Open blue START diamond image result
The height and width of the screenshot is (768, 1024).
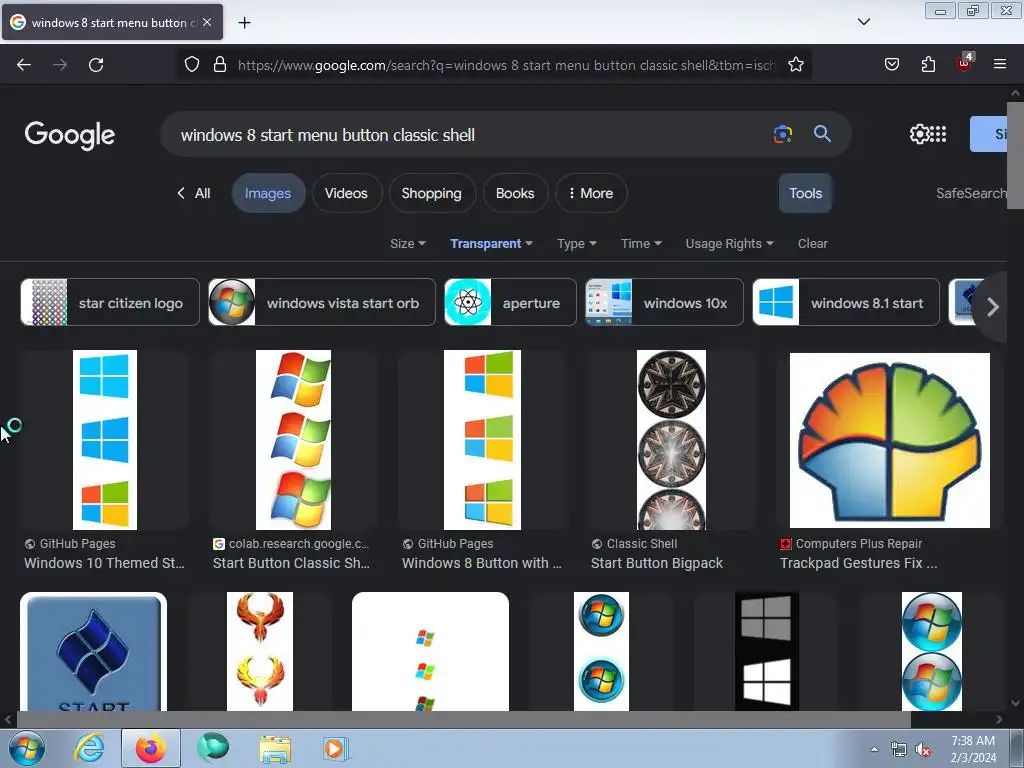93,651
